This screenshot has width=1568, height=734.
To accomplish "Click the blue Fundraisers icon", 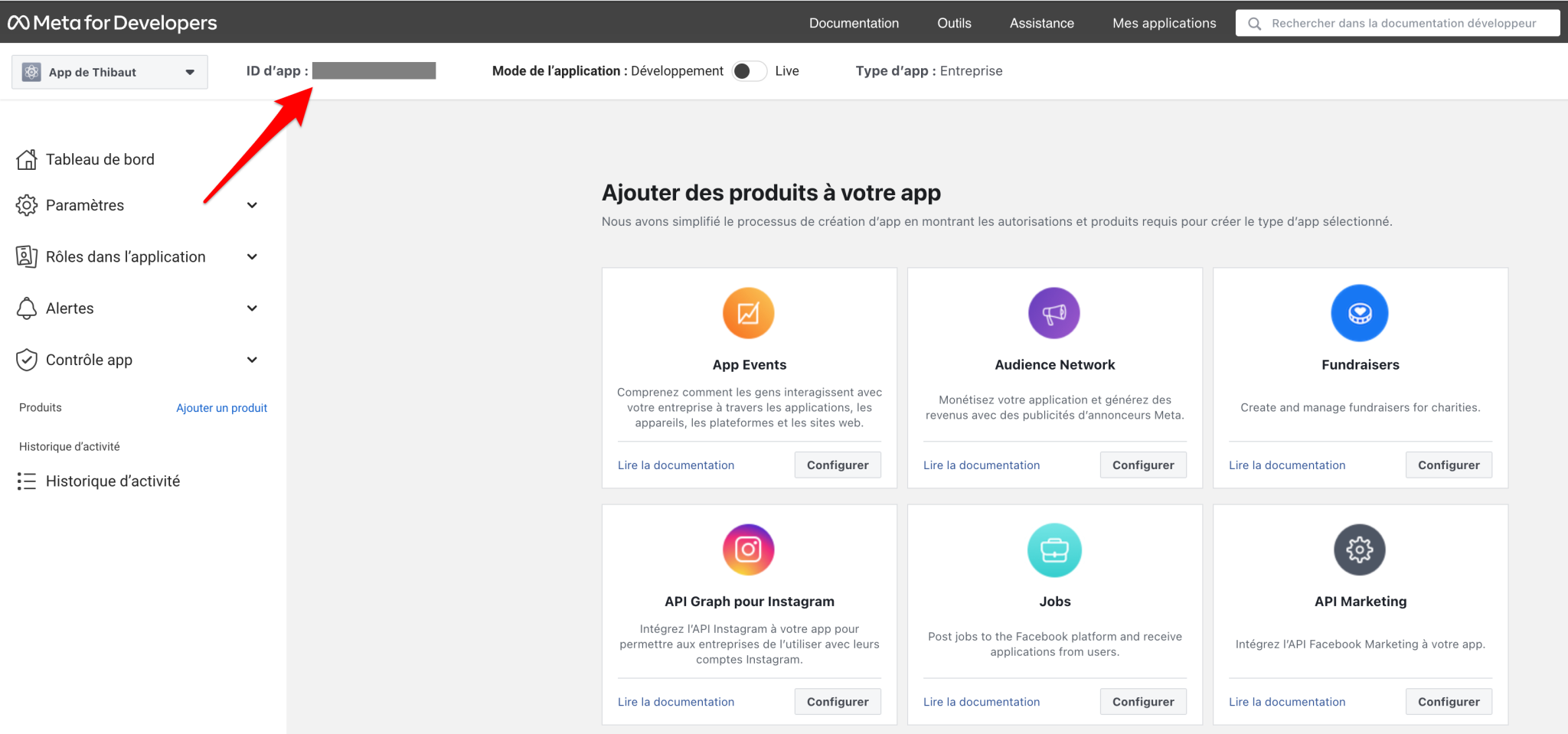I will click(x=1360, y=313).
